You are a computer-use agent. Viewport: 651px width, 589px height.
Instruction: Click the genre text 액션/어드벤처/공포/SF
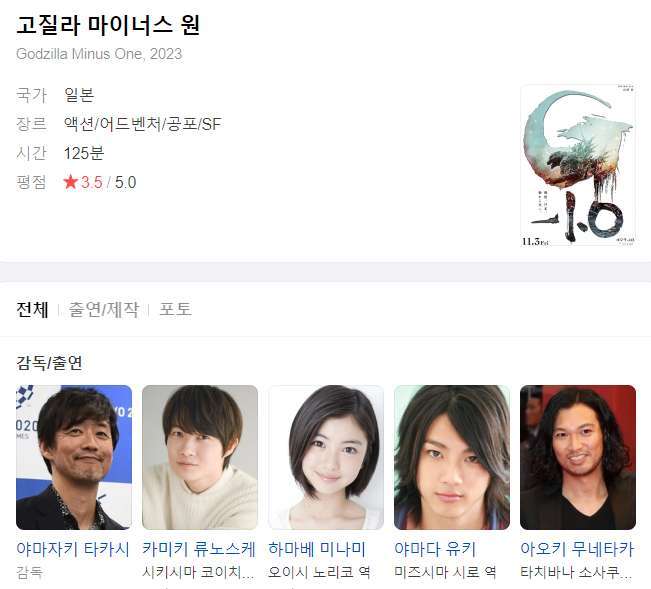142,124
